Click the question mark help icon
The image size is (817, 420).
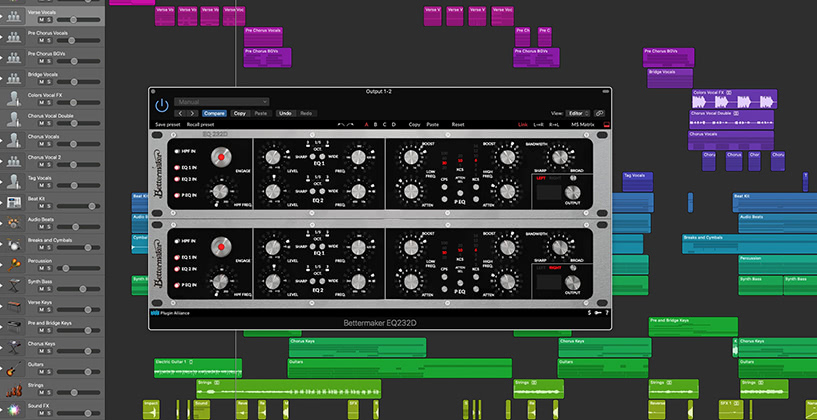606,313
